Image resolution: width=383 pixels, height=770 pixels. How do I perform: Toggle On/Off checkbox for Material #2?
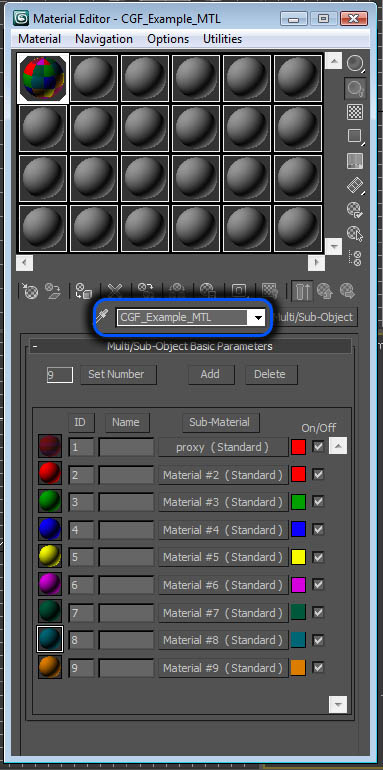(x=319, y=474)
